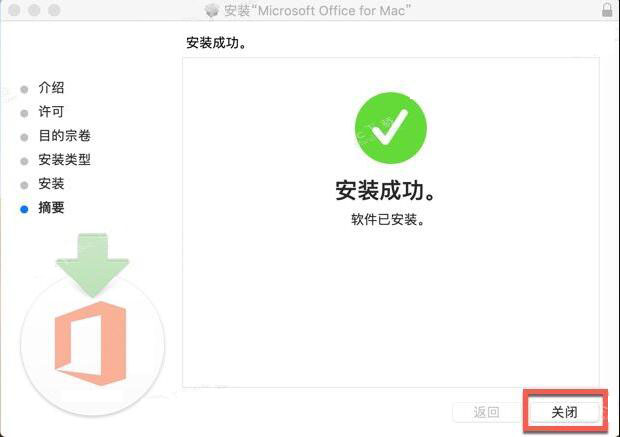The width and height of the screenshot is (620, 437).
Task: Click the green checkmark success icon
Action: [391, 128]
